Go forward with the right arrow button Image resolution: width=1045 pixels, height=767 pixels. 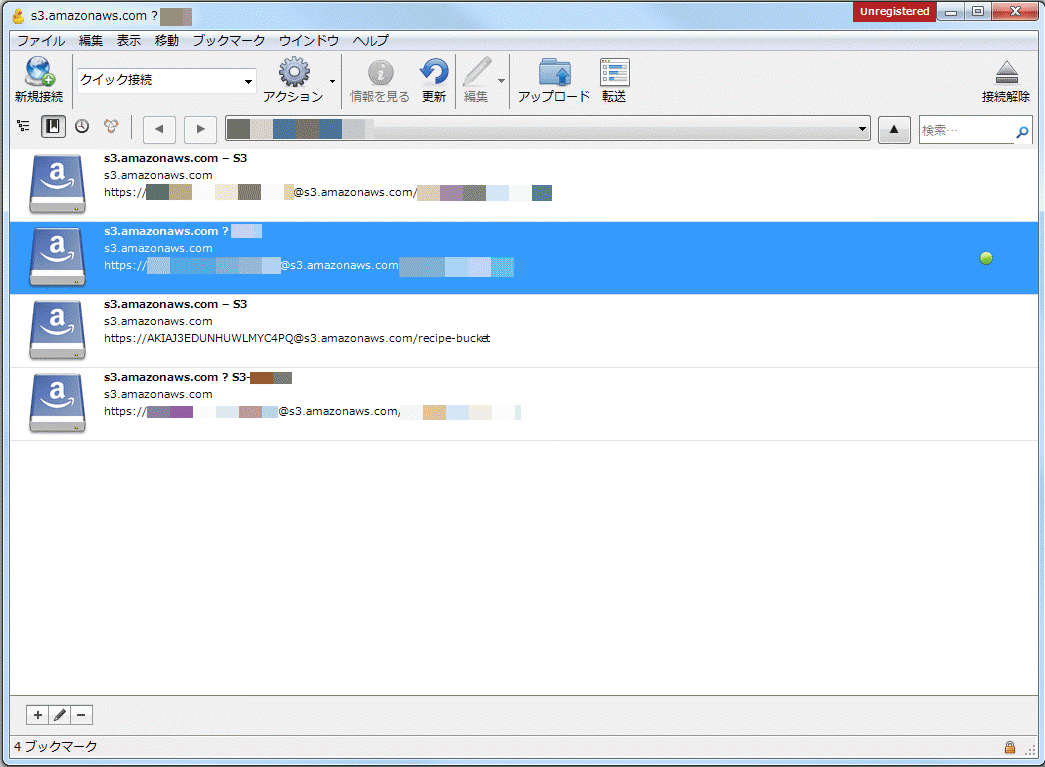(x=201, y=129)
